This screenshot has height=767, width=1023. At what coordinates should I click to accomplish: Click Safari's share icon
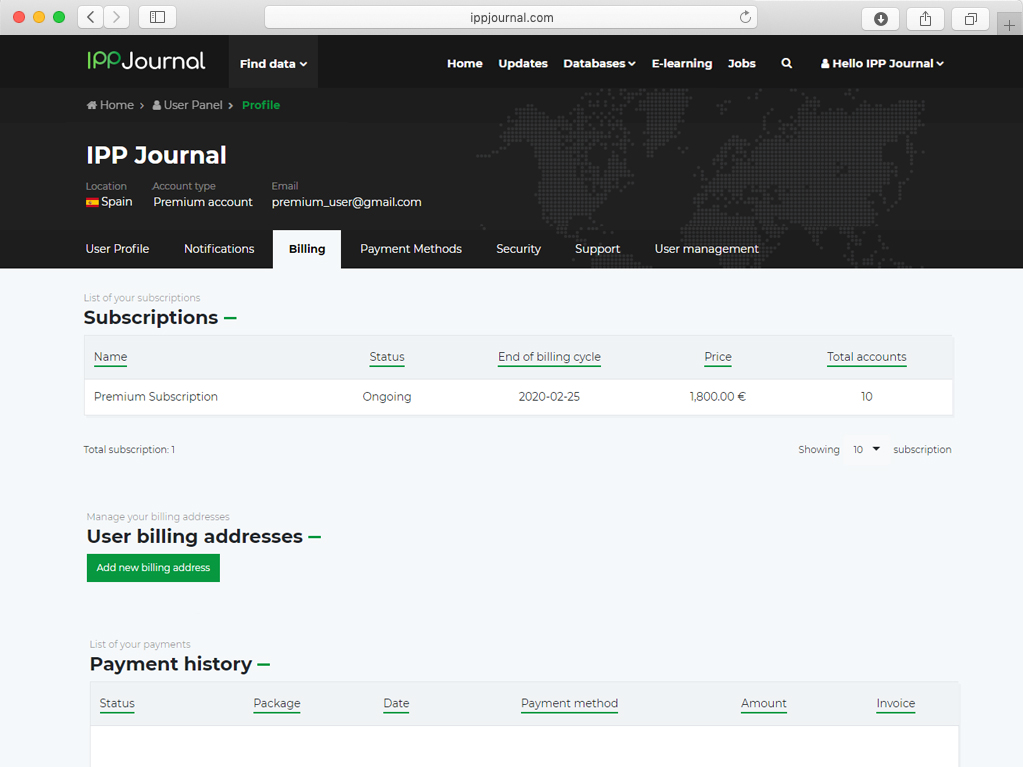point(925,18)
